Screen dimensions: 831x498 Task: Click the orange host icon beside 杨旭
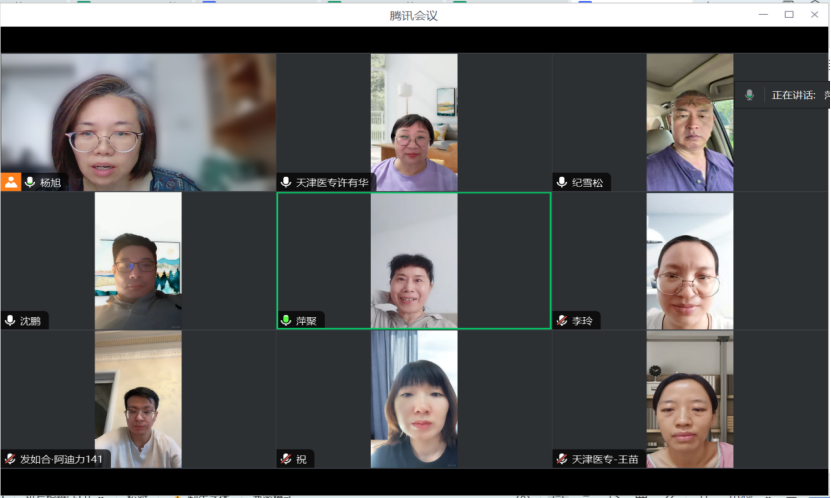tap(11, 182)
